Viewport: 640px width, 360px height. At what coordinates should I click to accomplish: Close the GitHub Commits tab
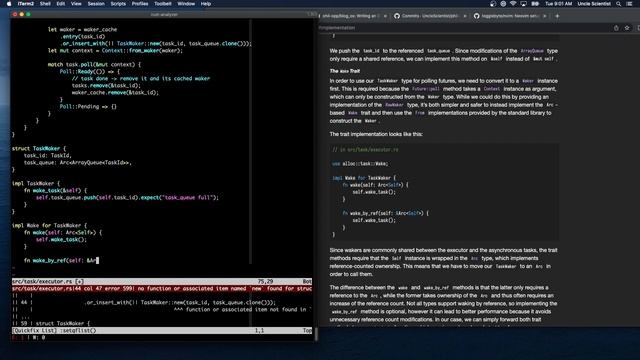465,16
